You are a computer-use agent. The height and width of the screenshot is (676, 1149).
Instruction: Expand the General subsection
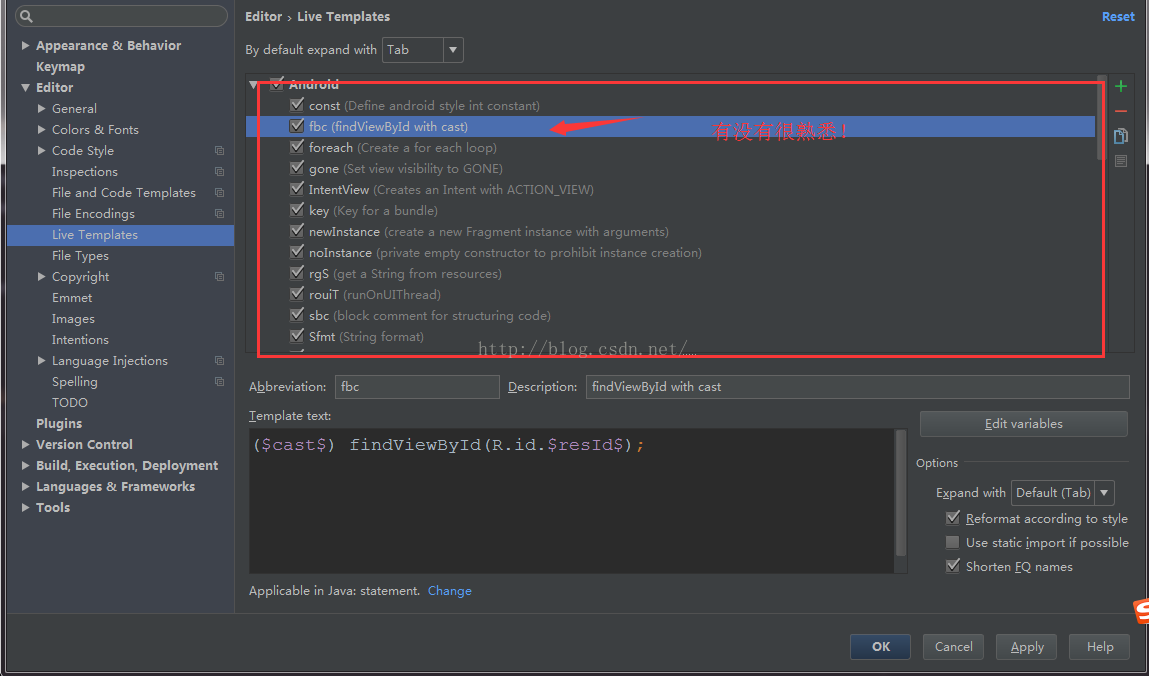pos(42,108)
